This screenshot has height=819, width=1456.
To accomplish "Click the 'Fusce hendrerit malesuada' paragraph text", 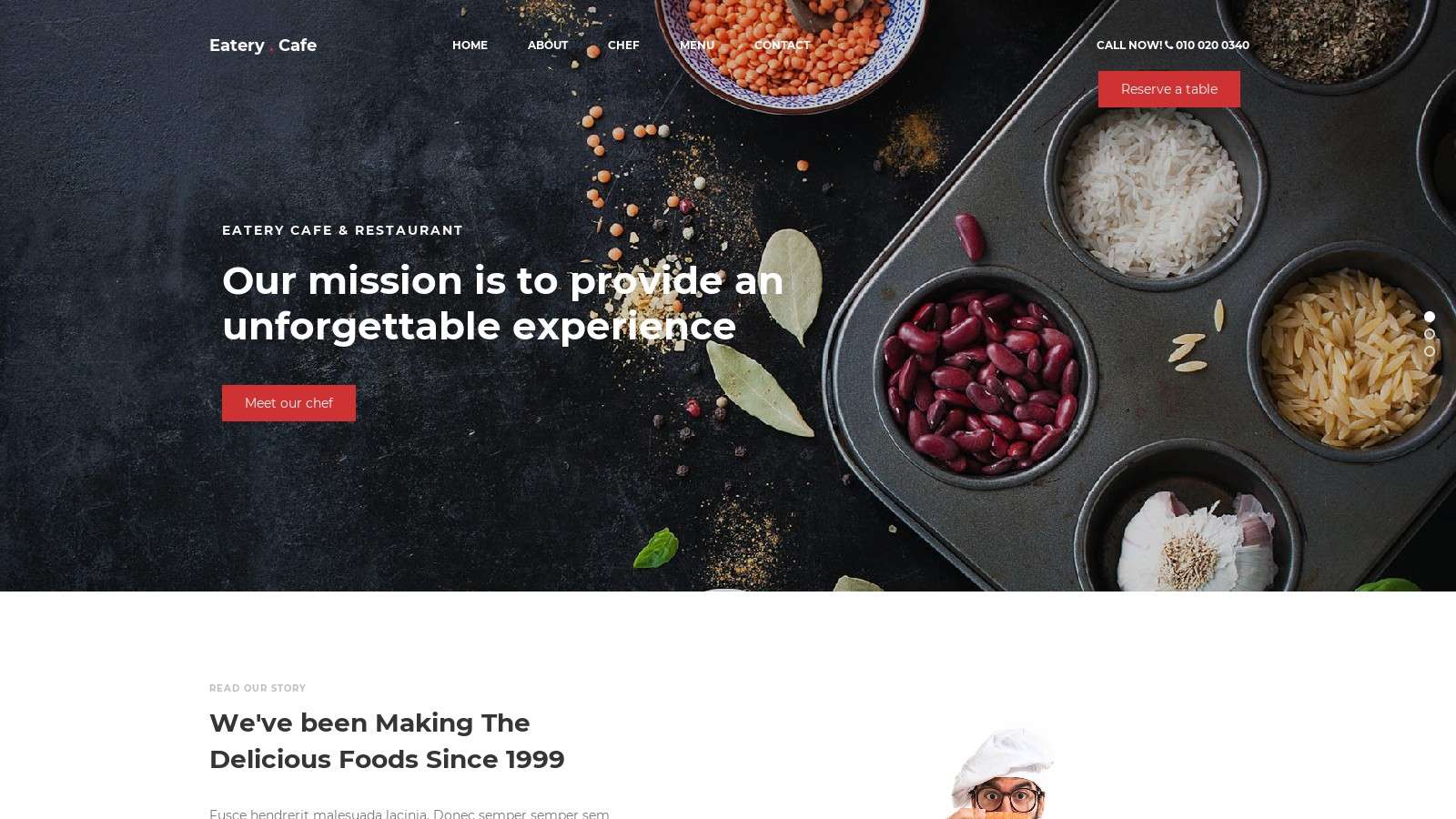I will (x=409, y=813).
